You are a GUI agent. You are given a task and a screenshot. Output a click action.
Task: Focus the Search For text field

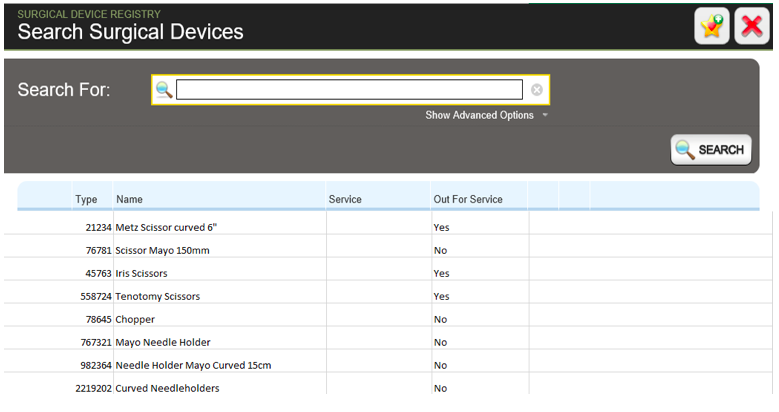[x=349, y=90]
